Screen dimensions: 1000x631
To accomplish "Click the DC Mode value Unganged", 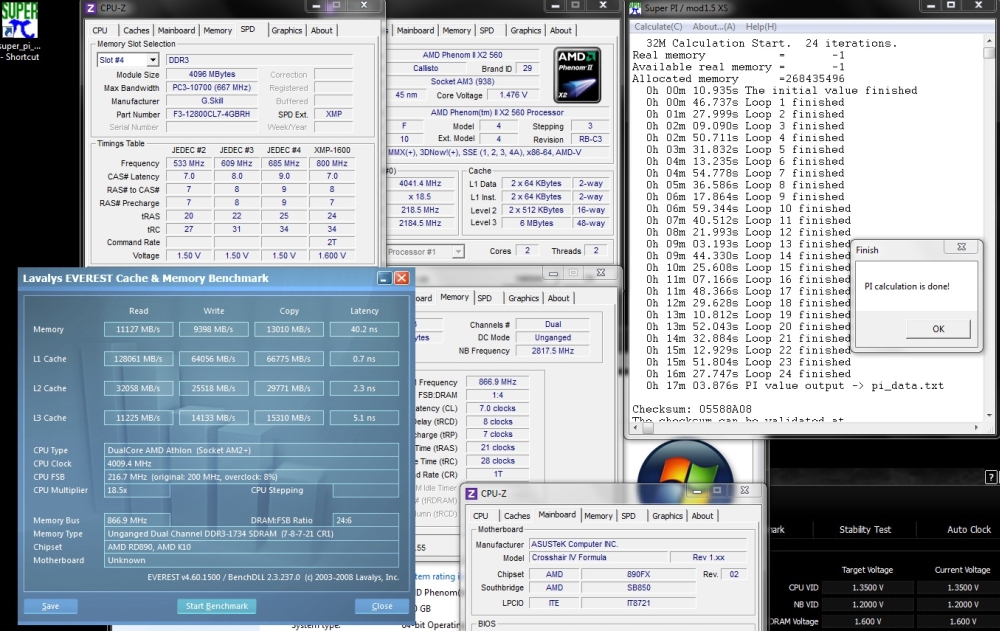I will pyautogui.click(x=553, y=338).
